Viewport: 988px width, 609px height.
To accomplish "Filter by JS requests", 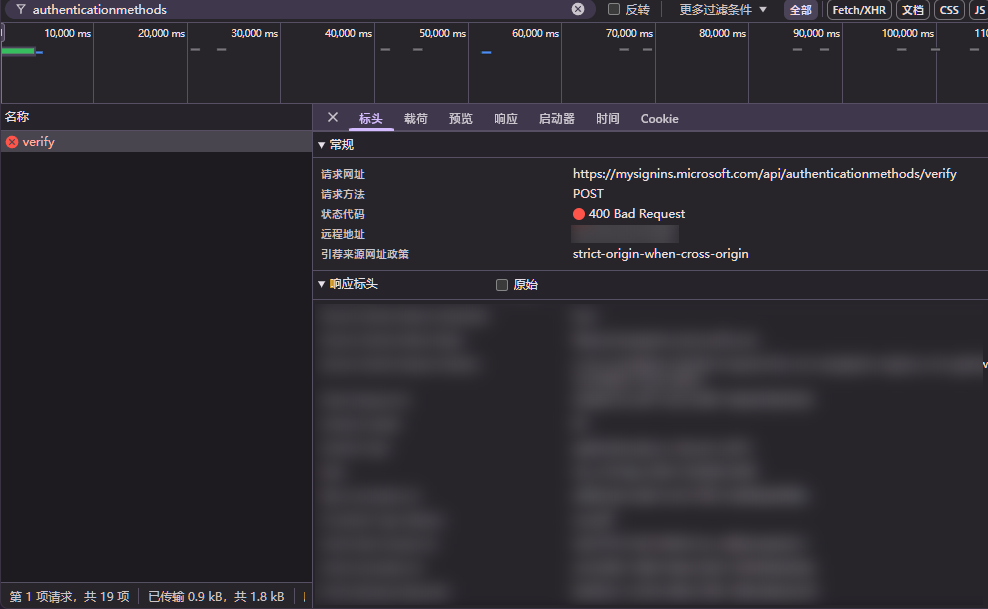I will click(x=979, y=9).
